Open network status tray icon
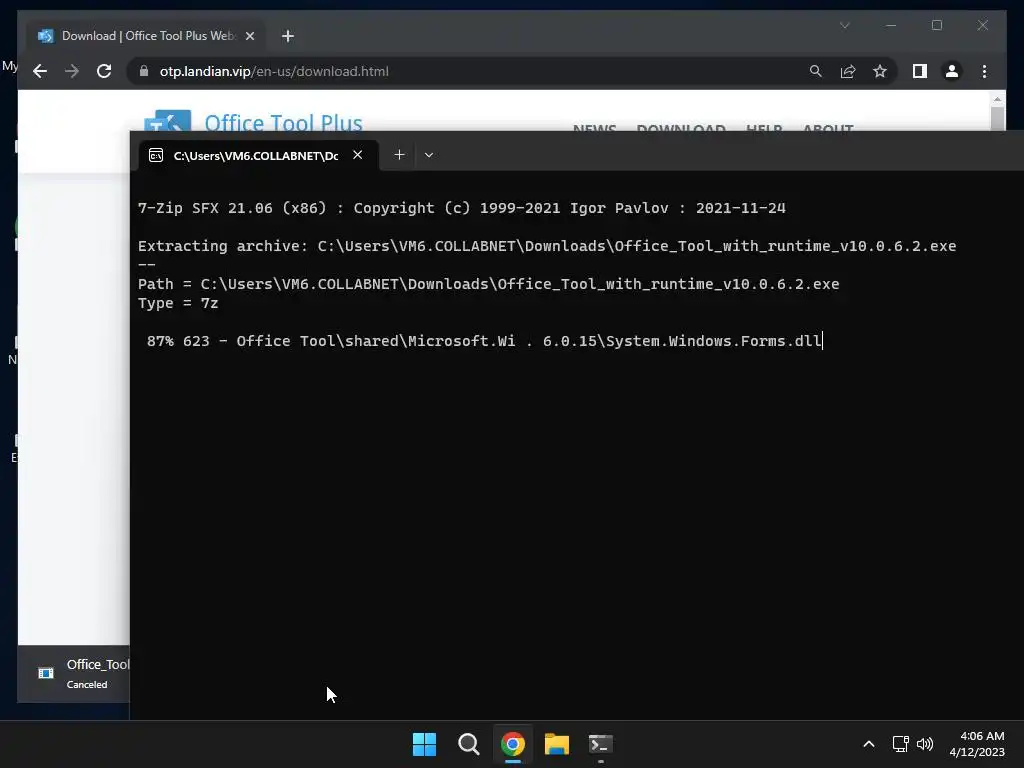The height and width of the screenshot is (768, 1024). (901, 744)
